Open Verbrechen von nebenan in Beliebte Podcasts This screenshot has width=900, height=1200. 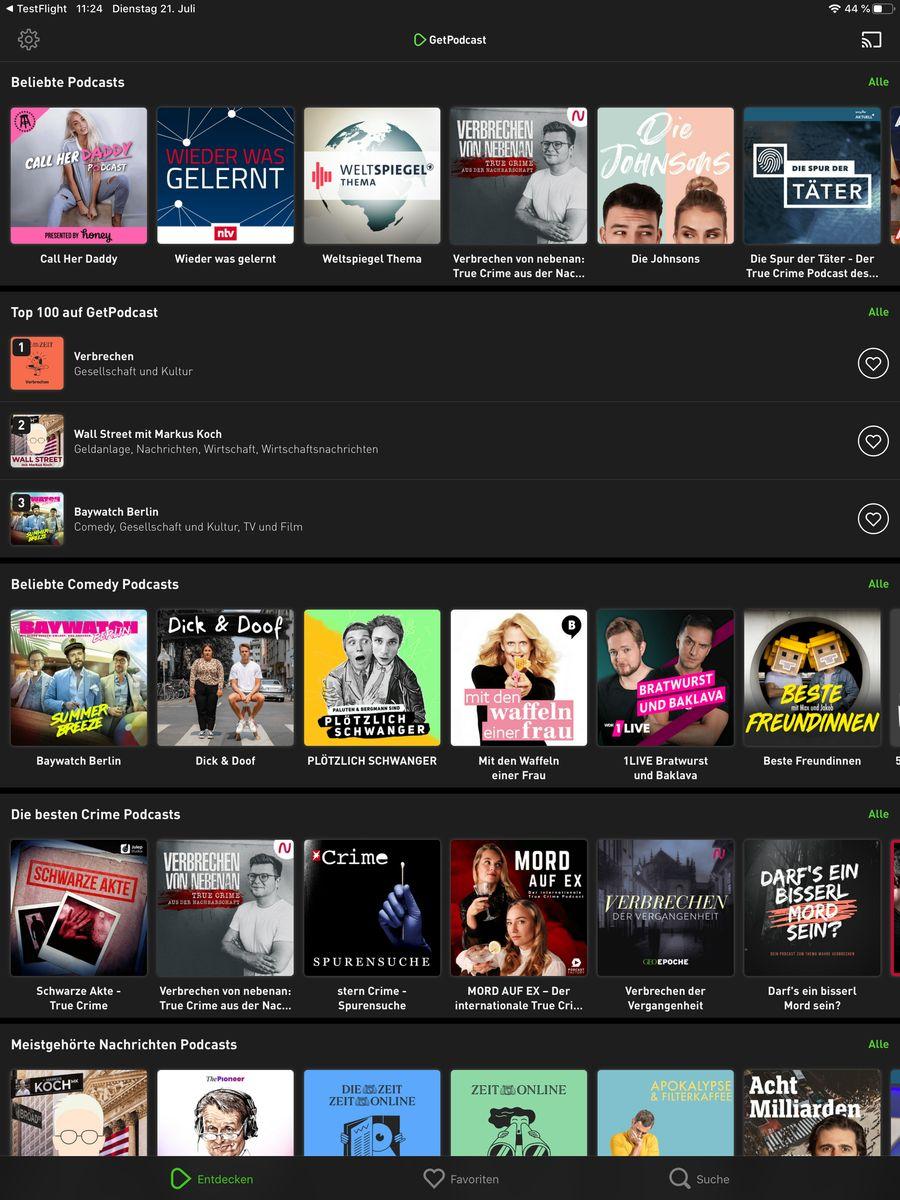(519, 176)
